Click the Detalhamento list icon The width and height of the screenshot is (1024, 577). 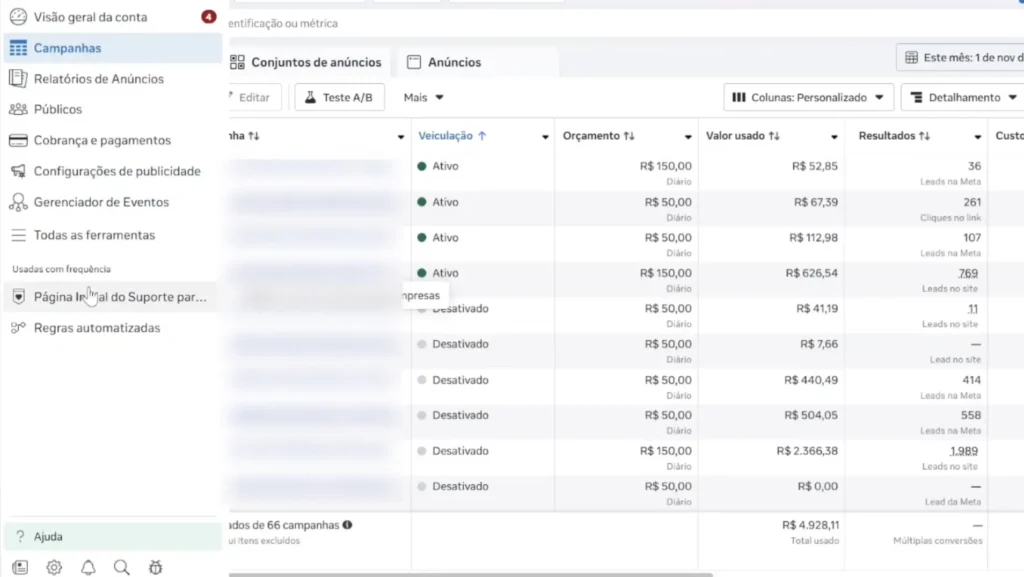(x=916, y=97)
